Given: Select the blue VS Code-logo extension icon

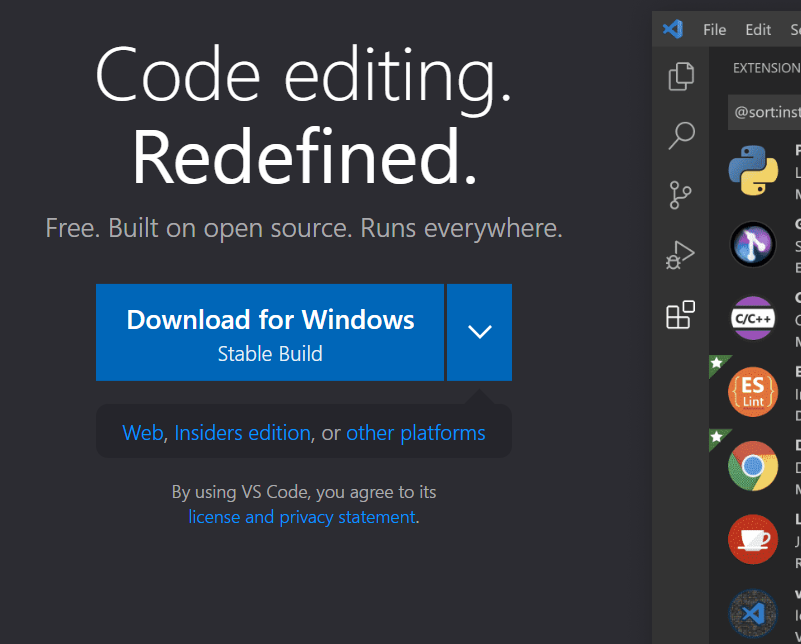Looking at the screenshot, I should pos(753,613).
